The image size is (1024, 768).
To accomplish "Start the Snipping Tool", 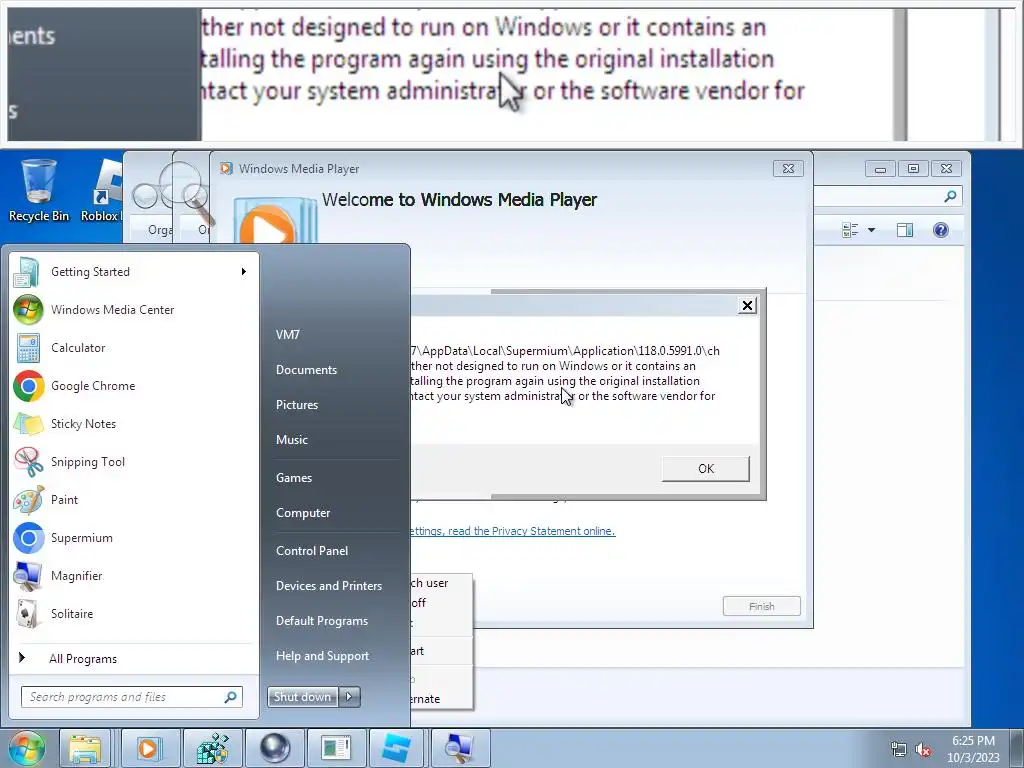I will pyautogui.click(x=134, y=461).
